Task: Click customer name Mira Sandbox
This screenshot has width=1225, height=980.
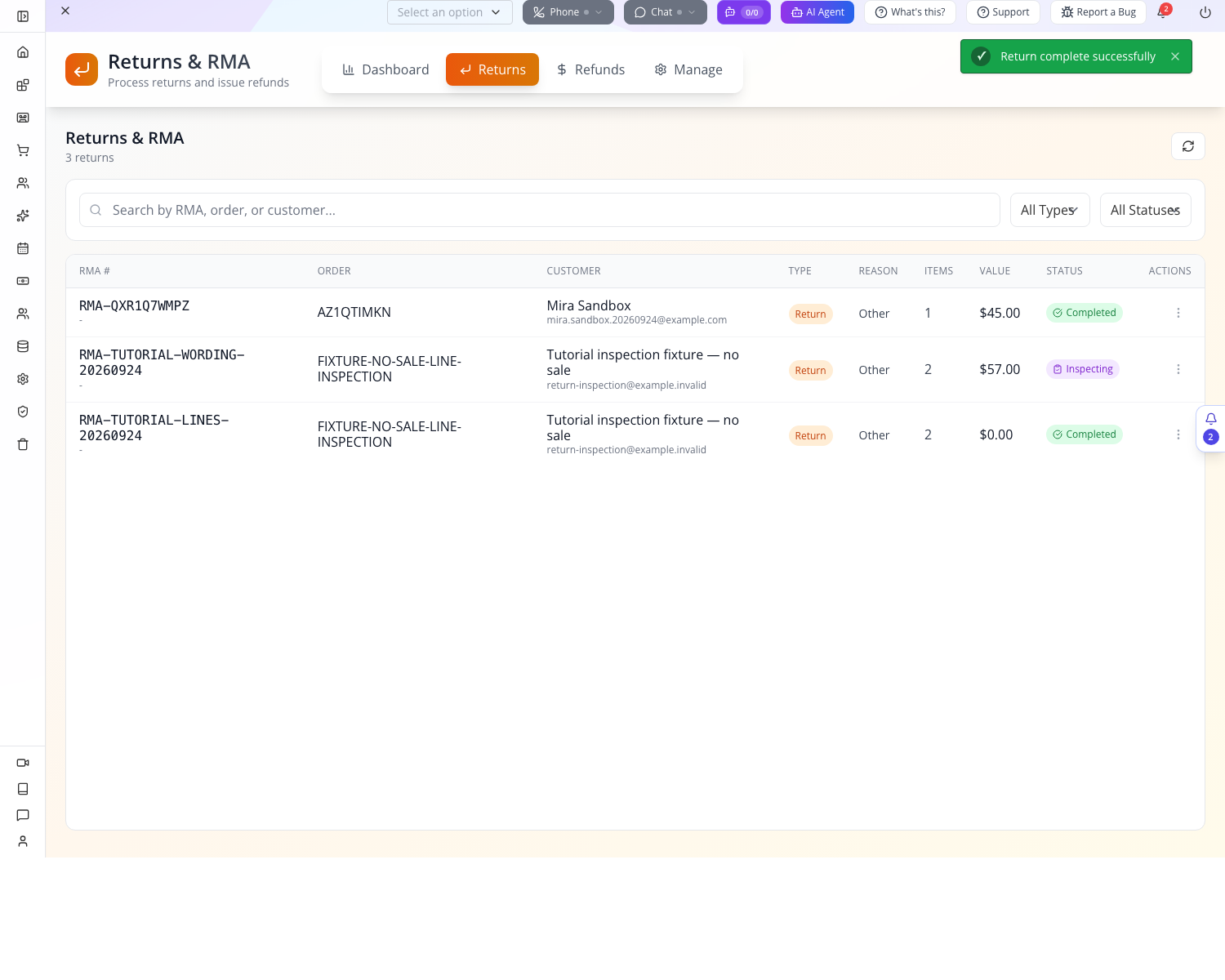Action: coord(589,305)
